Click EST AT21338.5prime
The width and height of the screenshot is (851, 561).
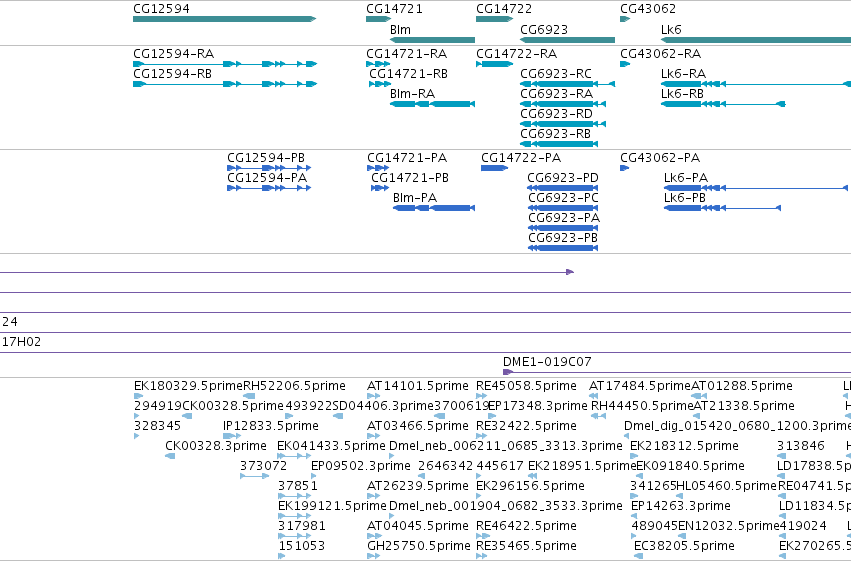696,417
